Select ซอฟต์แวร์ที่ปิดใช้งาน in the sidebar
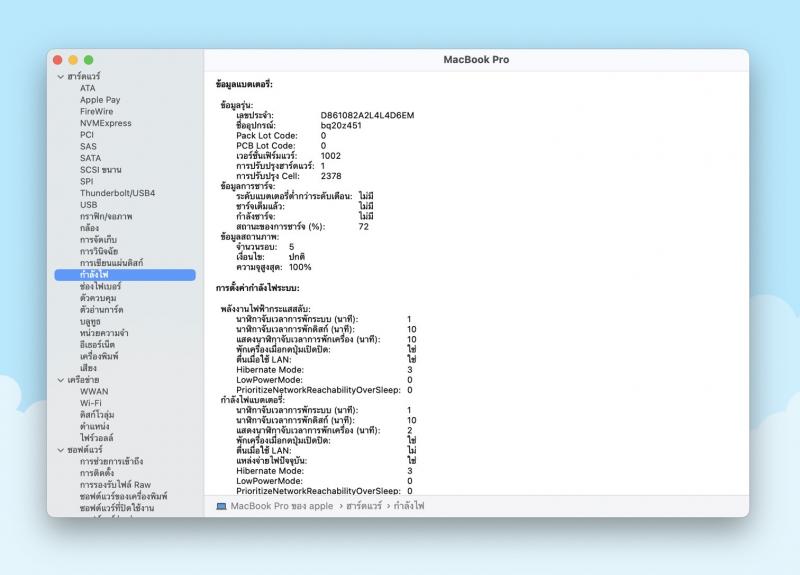The image size is (800, 575). [117, 508]
